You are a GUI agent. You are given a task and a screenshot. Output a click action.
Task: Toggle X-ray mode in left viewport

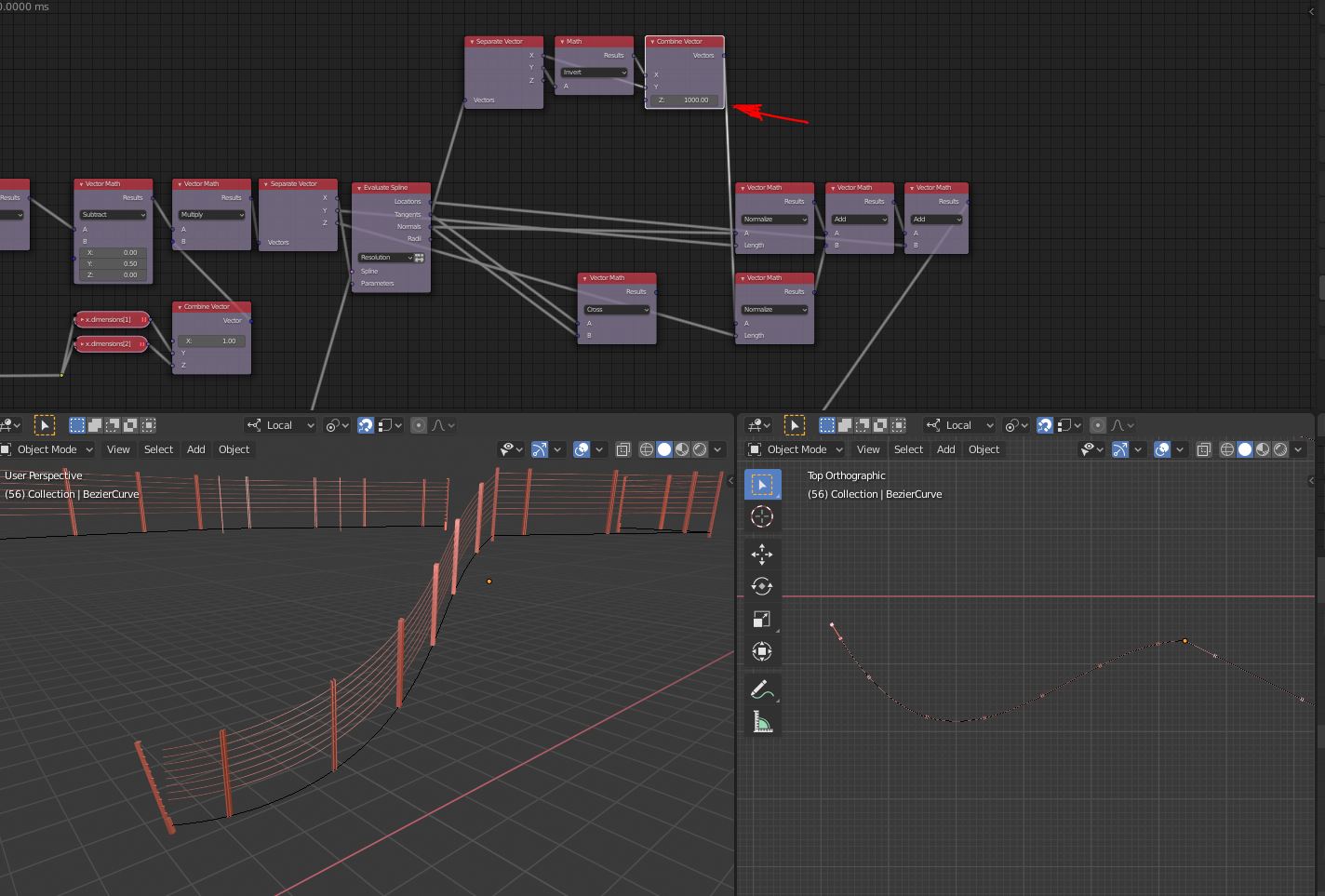point(623,449)
